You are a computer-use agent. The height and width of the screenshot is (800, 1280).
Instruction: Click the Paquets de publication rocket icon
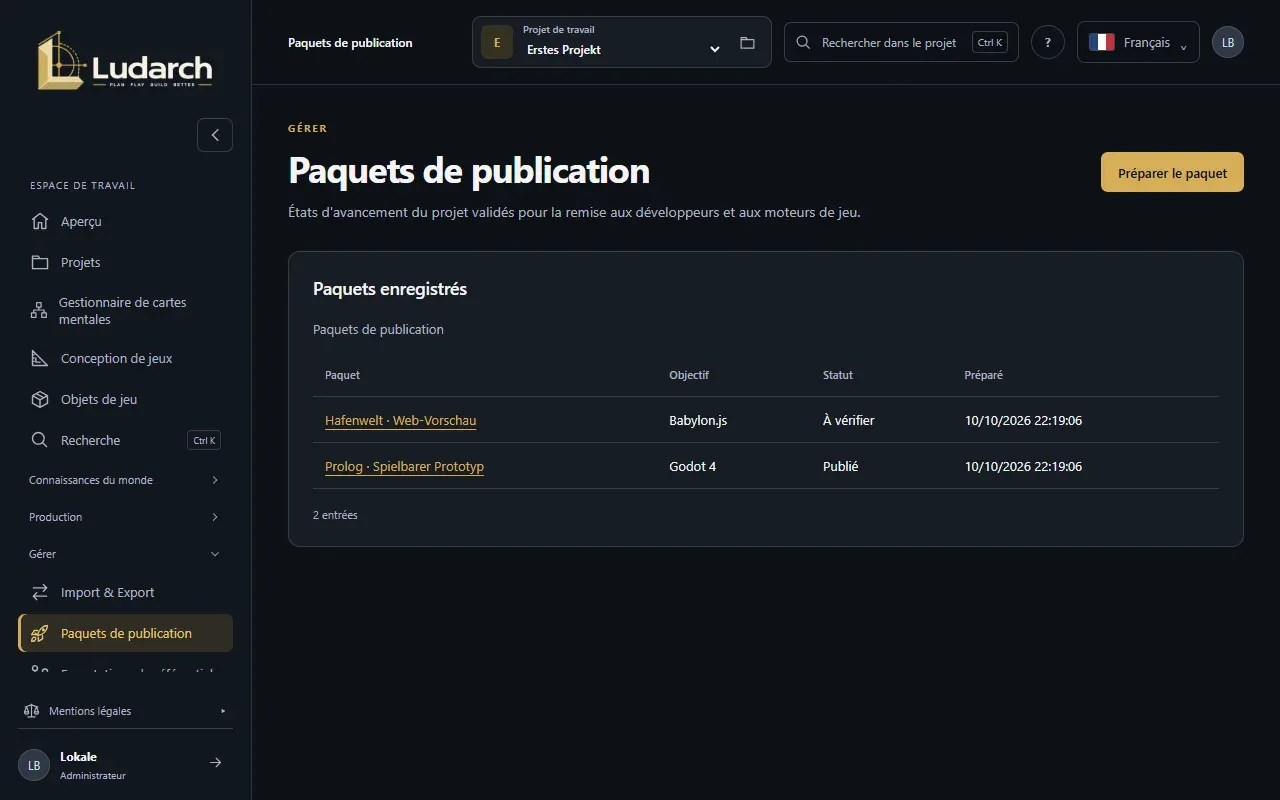click(x=40, y=633)
